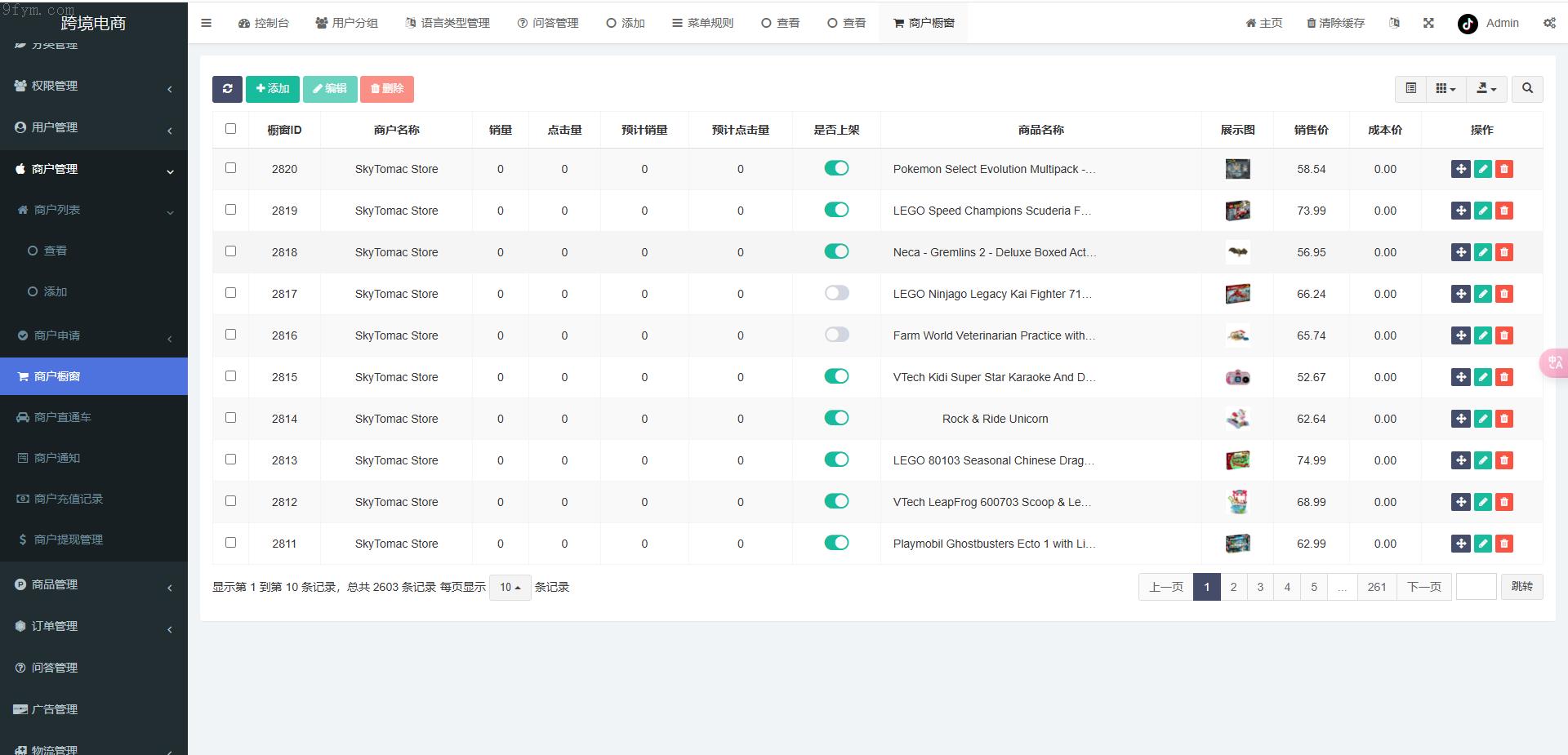Open the column display grid dropdown
This screenshot has width=1568, height=755.
pos(1445,89)
